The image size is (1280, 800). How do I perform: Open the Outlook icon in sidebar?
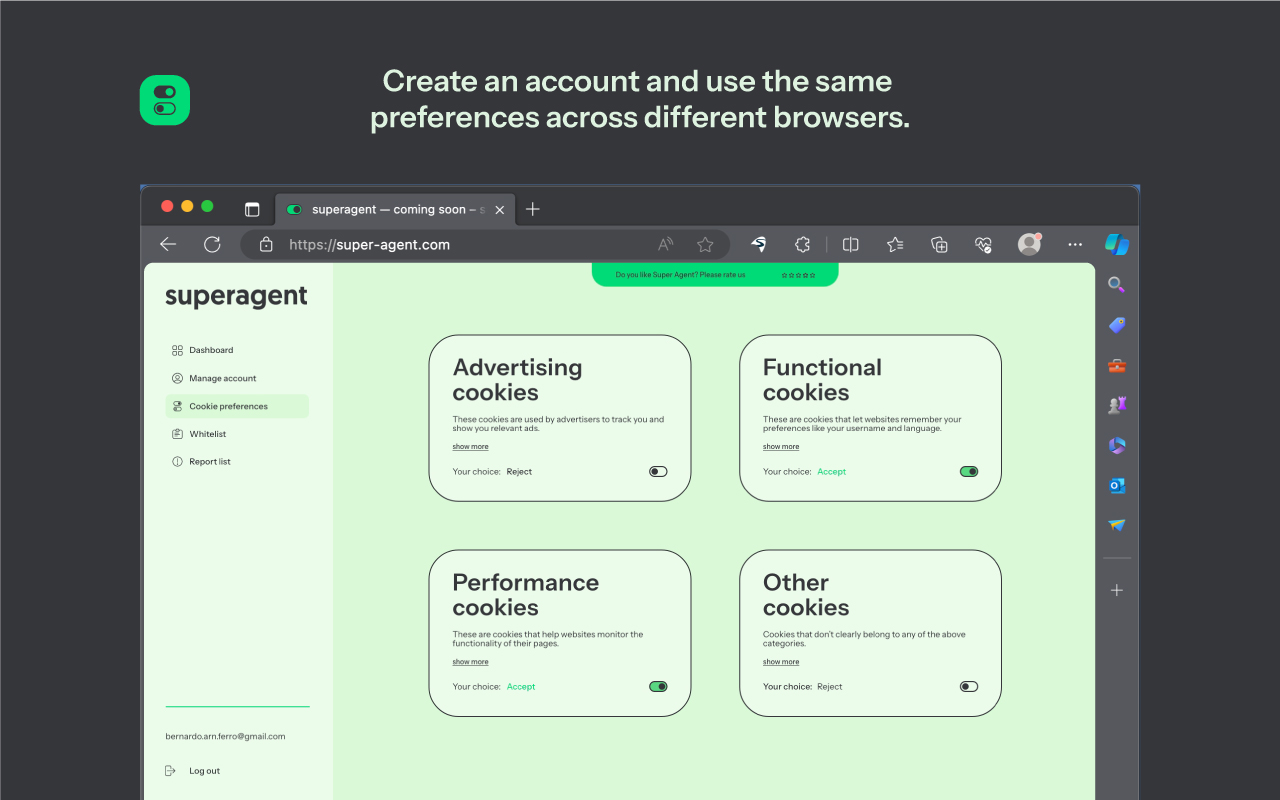1117,486
